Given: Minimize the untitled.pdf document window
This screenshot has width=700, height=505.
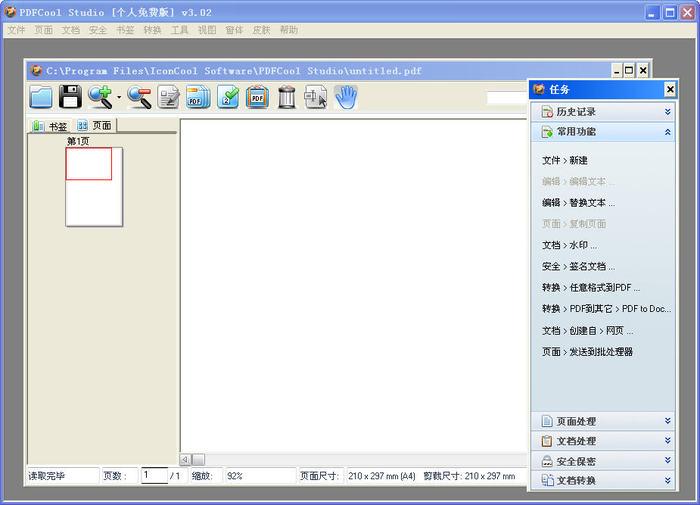Looking at the screenshot, I should tap(617, 70).
